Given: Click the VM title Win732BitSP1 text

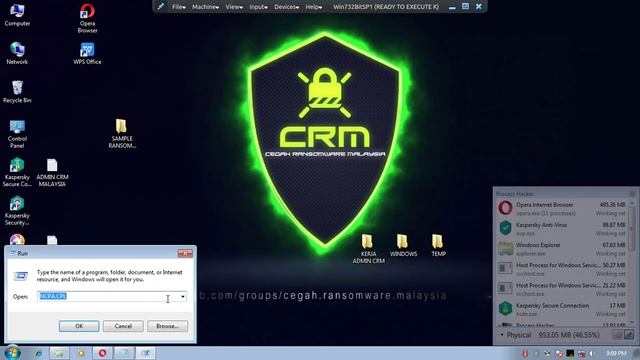Looking at the screenshot, I should pyautogui.click(x=386, y=7).
